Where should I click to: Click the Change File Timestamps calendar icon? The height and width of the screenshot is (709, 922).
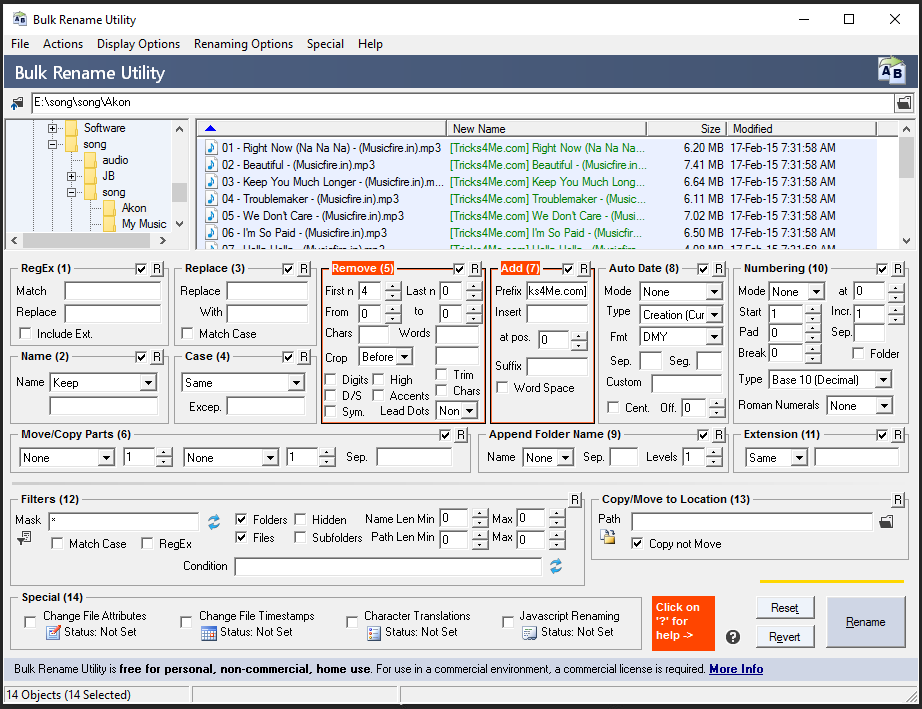[x=209, y=633]
